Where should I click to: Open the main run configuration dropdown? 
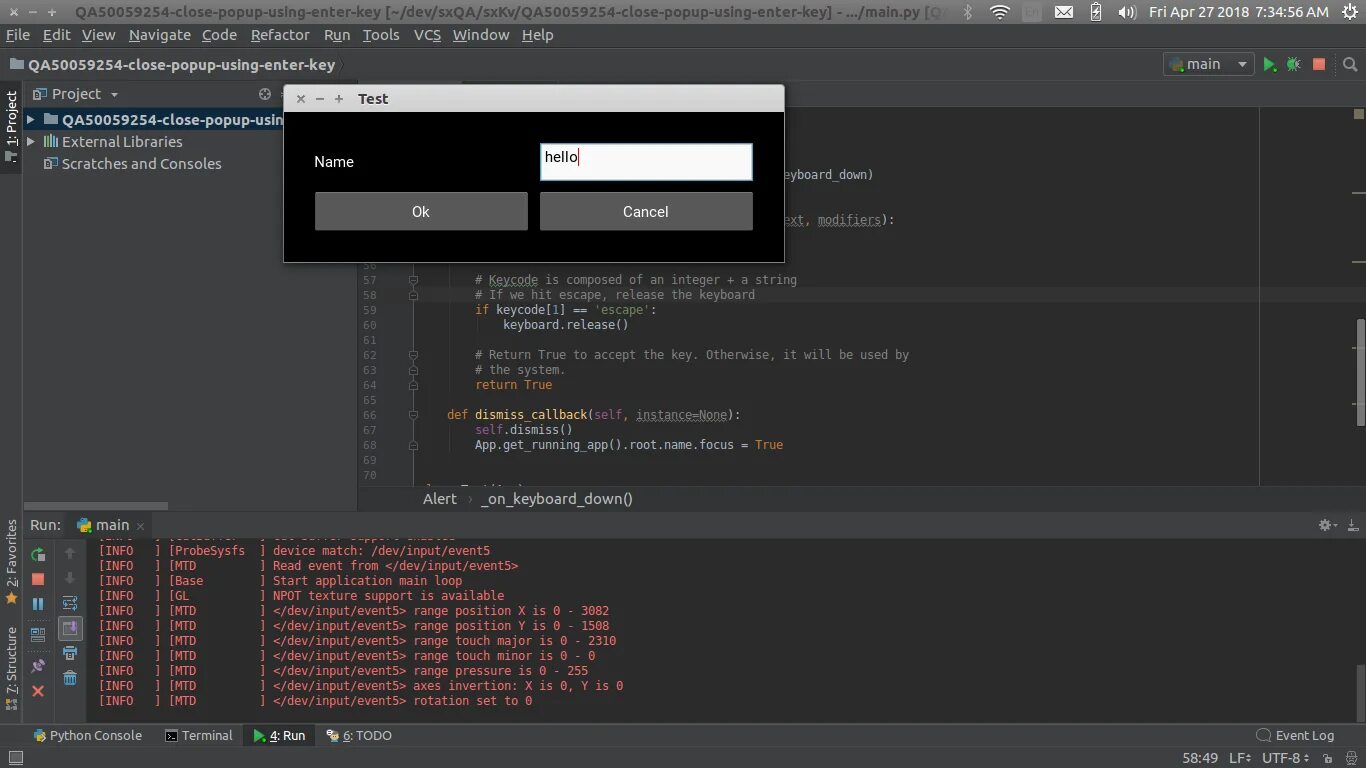tap(1209, 64)
